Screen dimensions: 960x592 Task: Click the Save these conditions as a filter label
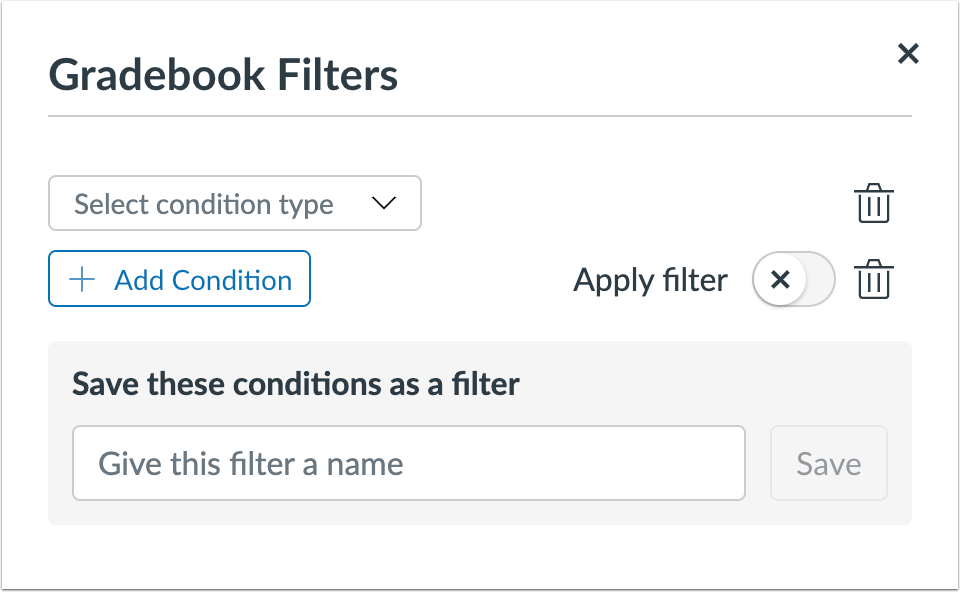pos(296,384)
